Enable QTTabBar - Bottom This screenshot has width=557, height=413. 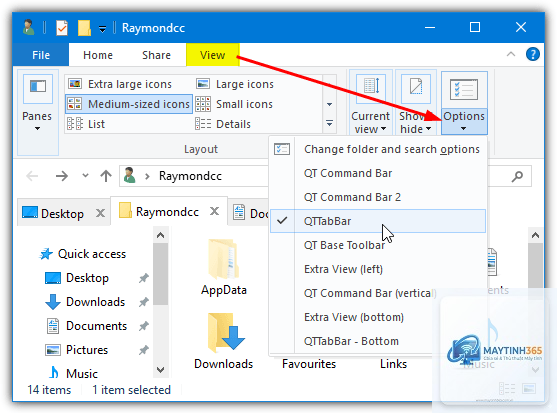tap(378, 341)
